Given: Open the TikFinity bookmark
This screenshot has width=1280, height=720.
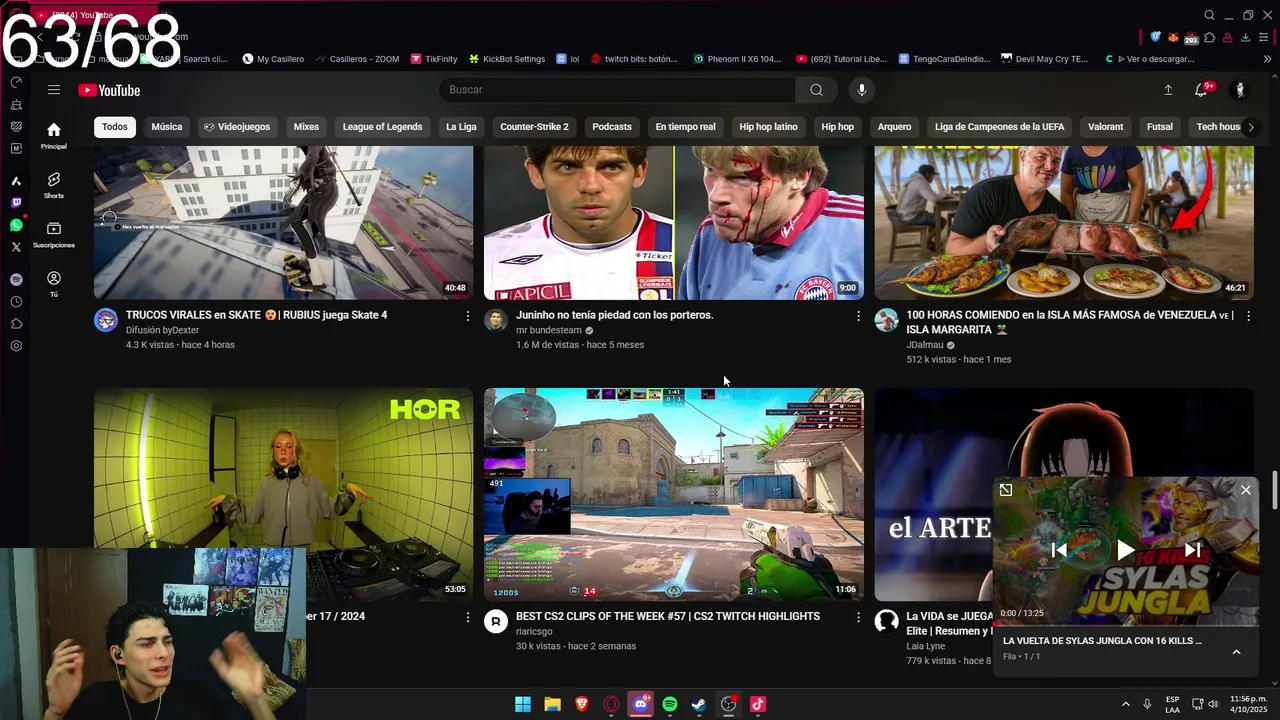Looking at the screenshot, I should [x=434, y=59].
